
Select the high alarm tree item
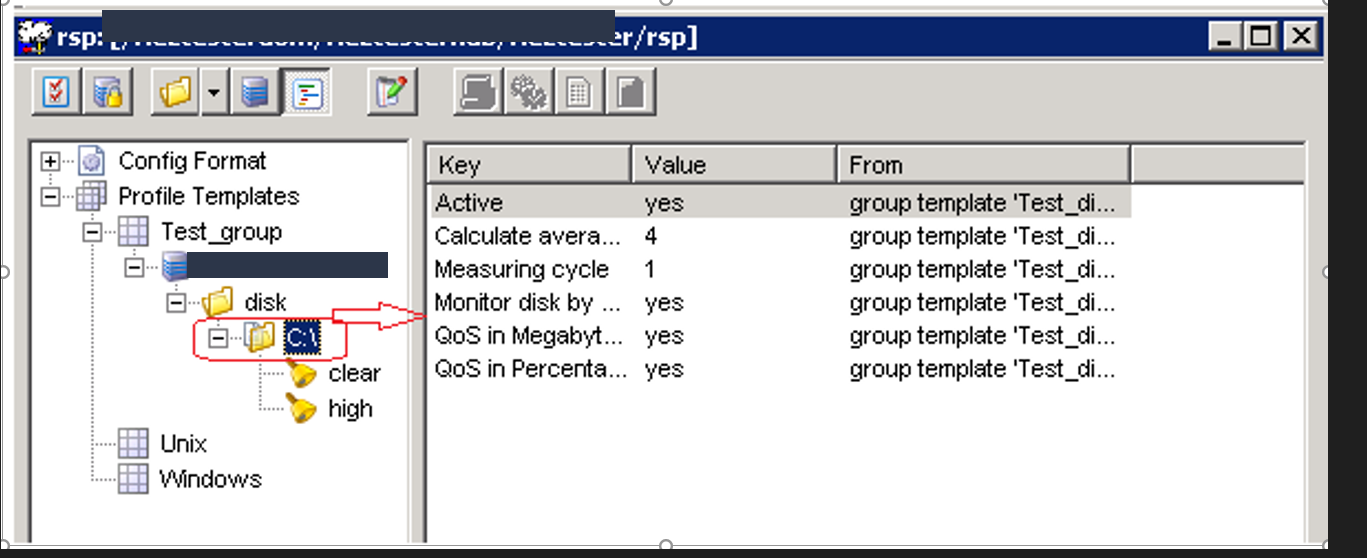pyautogui.click(x=350, y=409)
